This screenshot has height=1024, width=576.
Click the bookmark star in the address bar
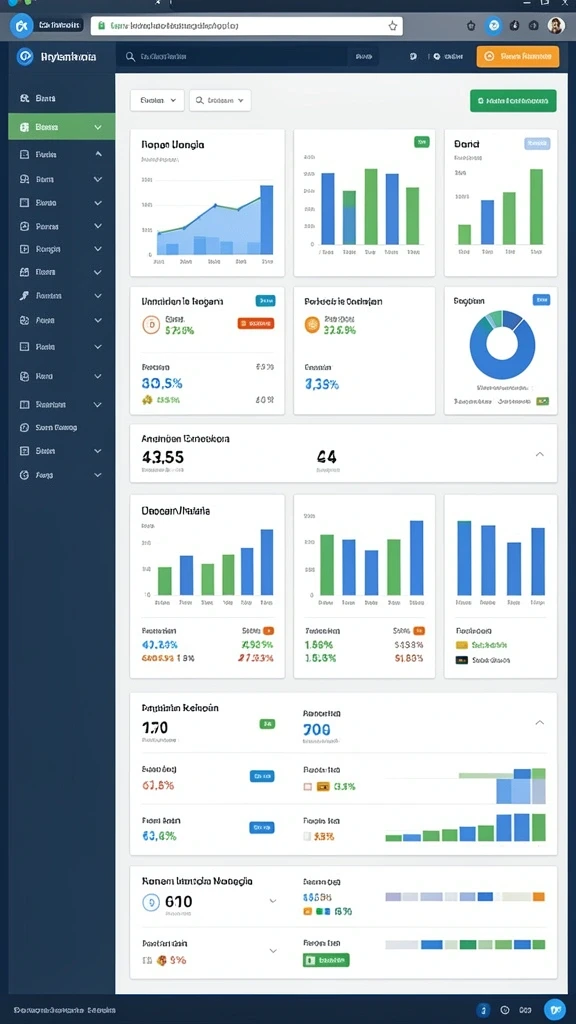(392, 25)
